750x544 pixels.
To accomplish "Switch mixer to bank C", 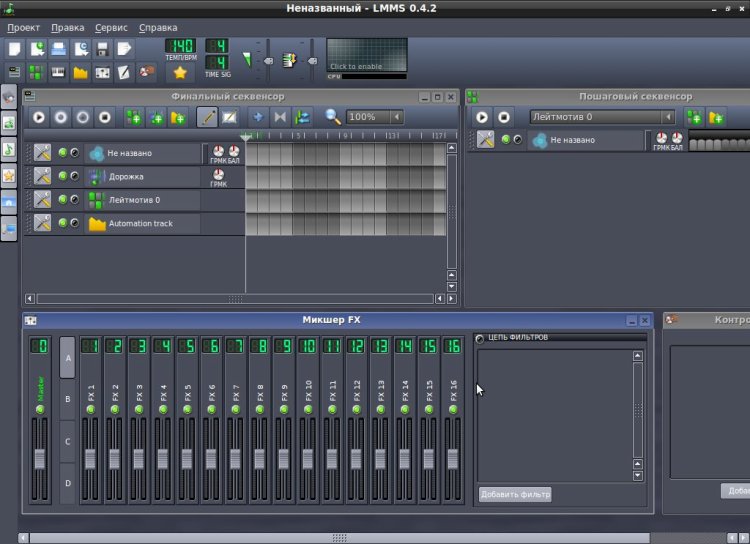I will coord(67,442).
